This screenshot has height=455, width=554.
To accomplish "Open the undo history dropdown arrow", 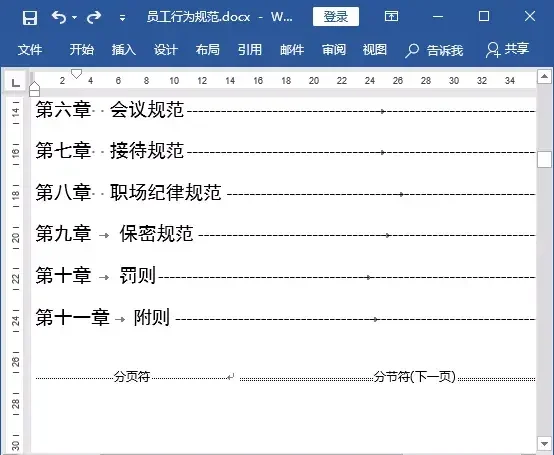I will (x=74, y=17).
